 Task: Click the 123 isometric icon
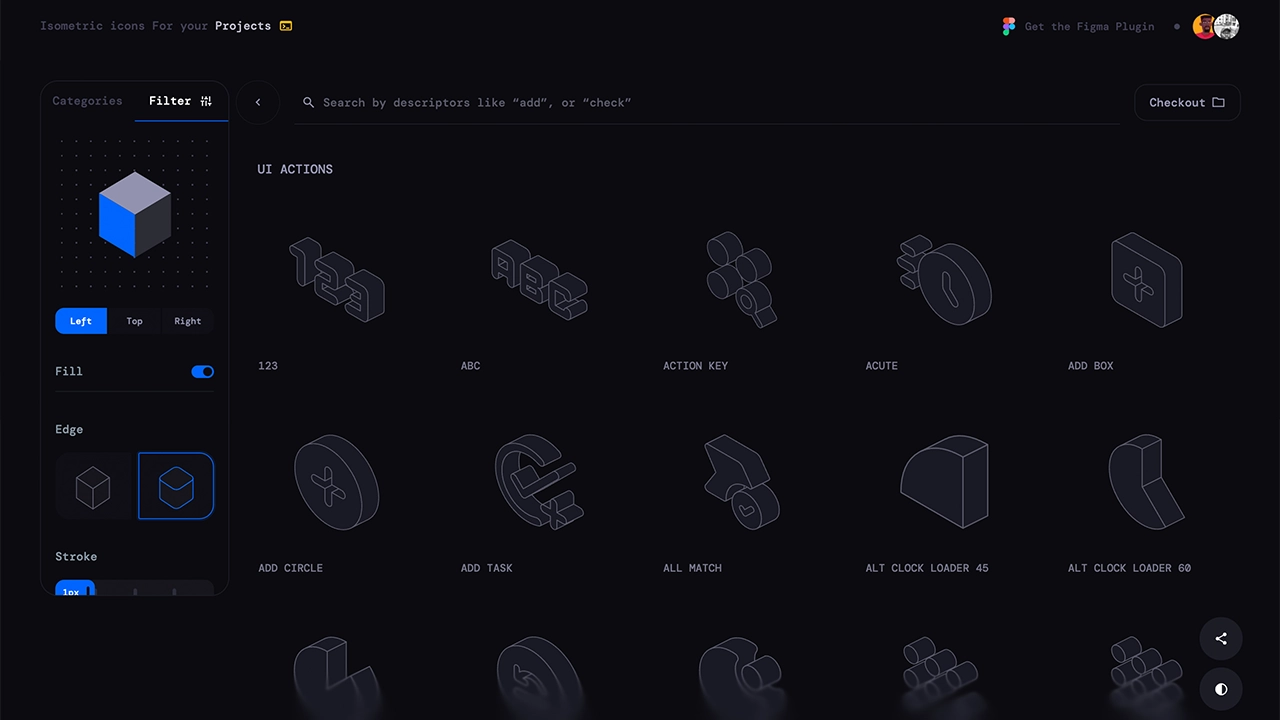[x=337, y=279]
